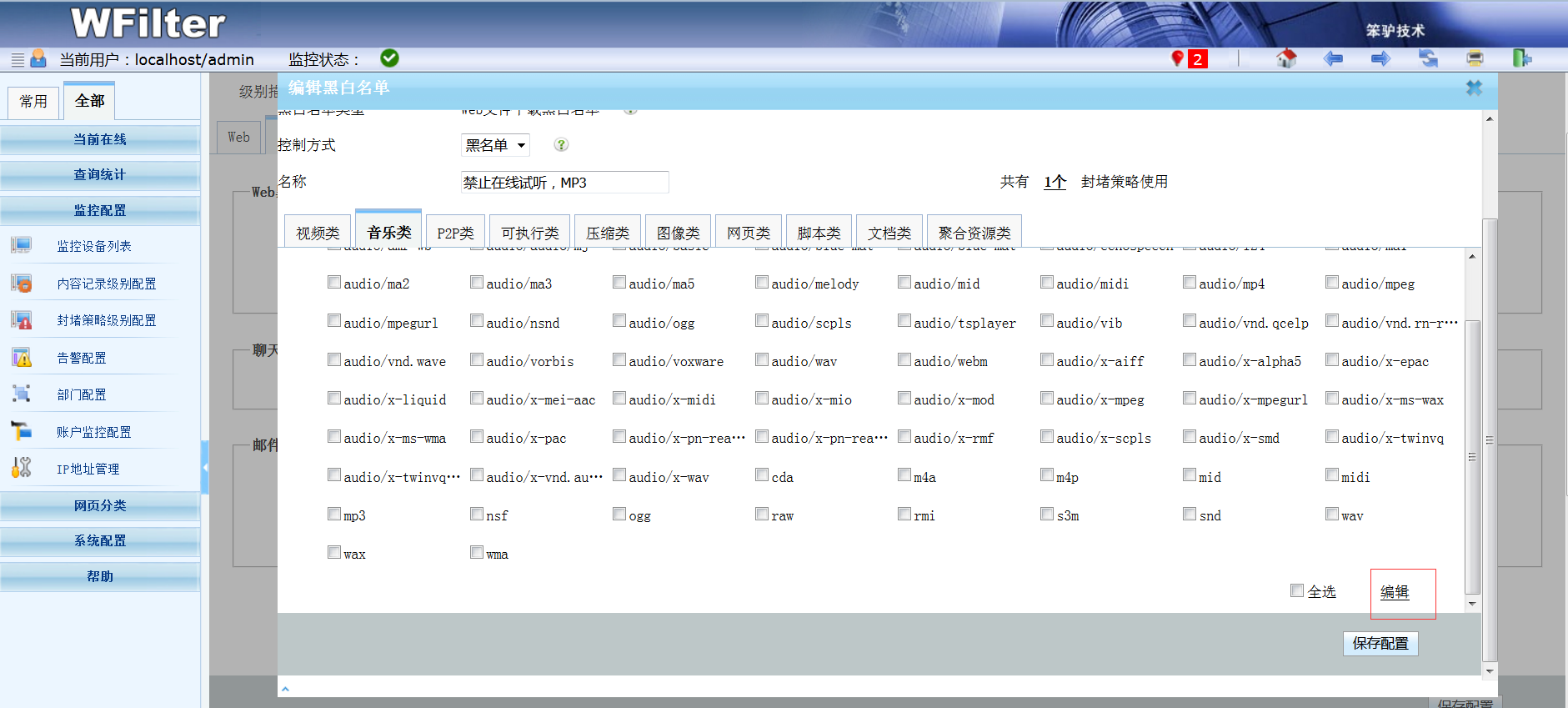Click the 编辑 link

point(1394,592)
